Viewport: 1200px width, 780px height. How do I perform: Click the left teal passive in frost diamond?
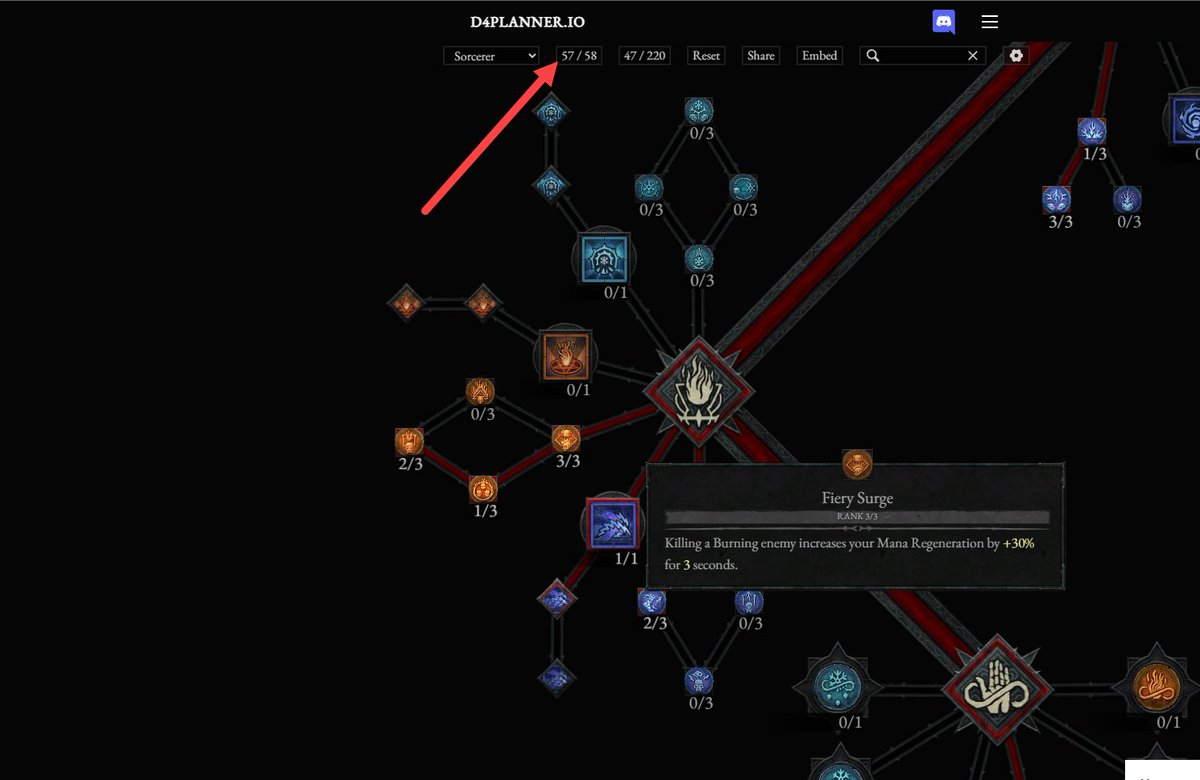click(x=650, y=187)
